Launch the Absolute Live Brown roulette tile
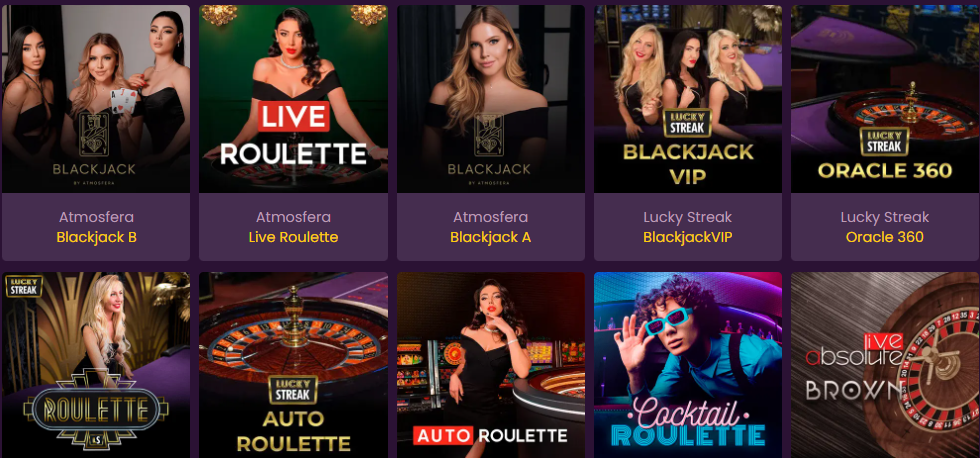The width and height of the screenshot is (980, 458). coord(885,365)
